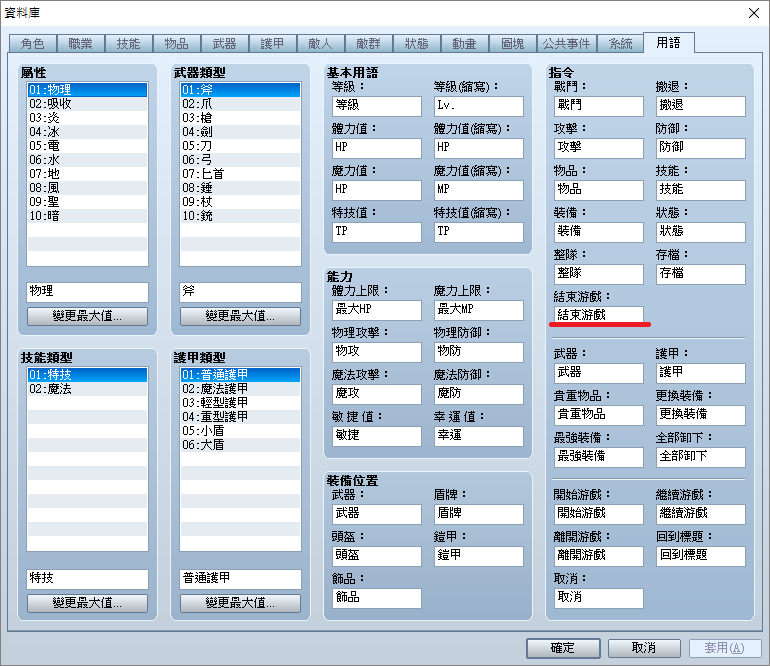Image resolution: width=770 pixels, height=666 pixels.
Task: Open the 動畫 tab
Action: [465, 44]
